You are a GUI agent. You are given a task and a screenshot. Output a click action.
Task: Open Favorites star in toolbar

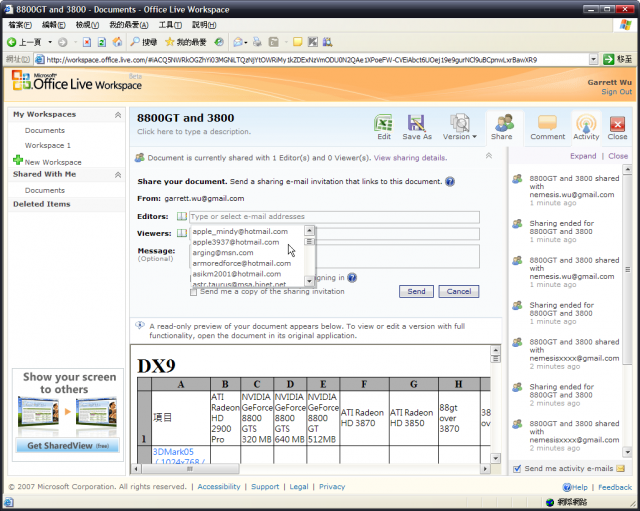(x=169, y=42)
